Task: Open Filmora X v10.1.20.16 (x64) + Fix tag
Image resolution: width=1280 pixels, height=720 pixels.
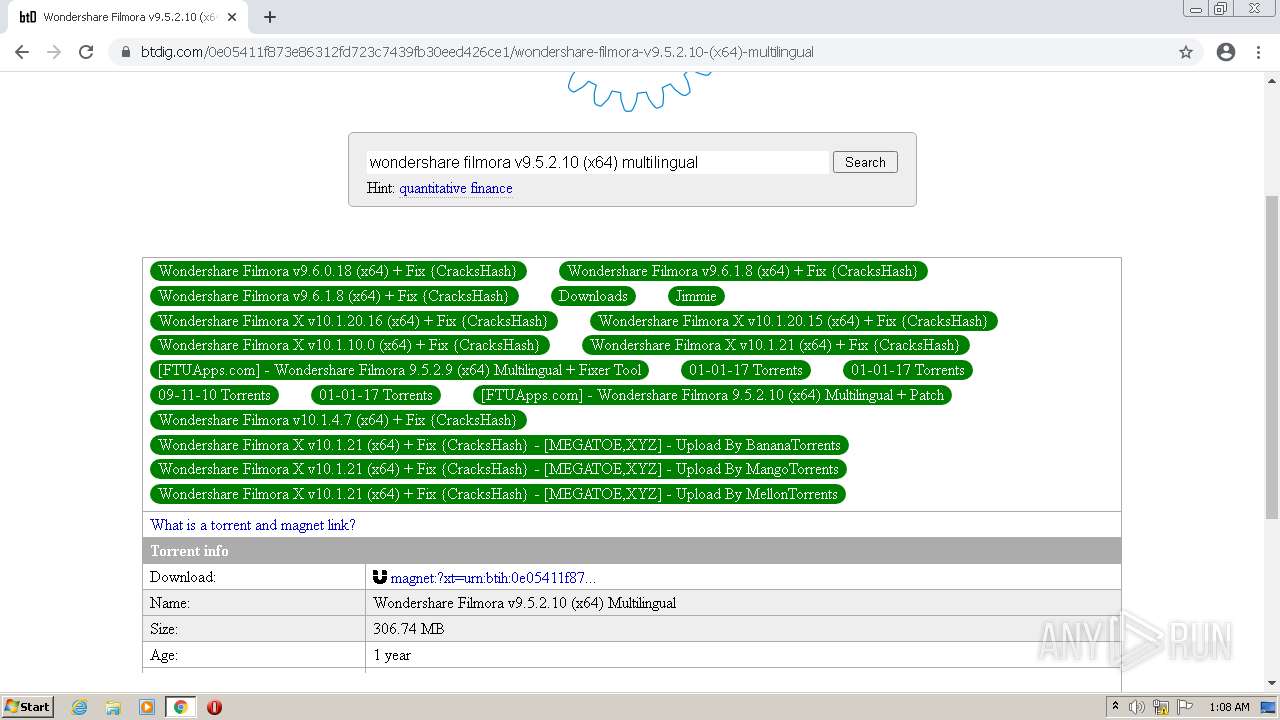Action: (x=353, y=321)
